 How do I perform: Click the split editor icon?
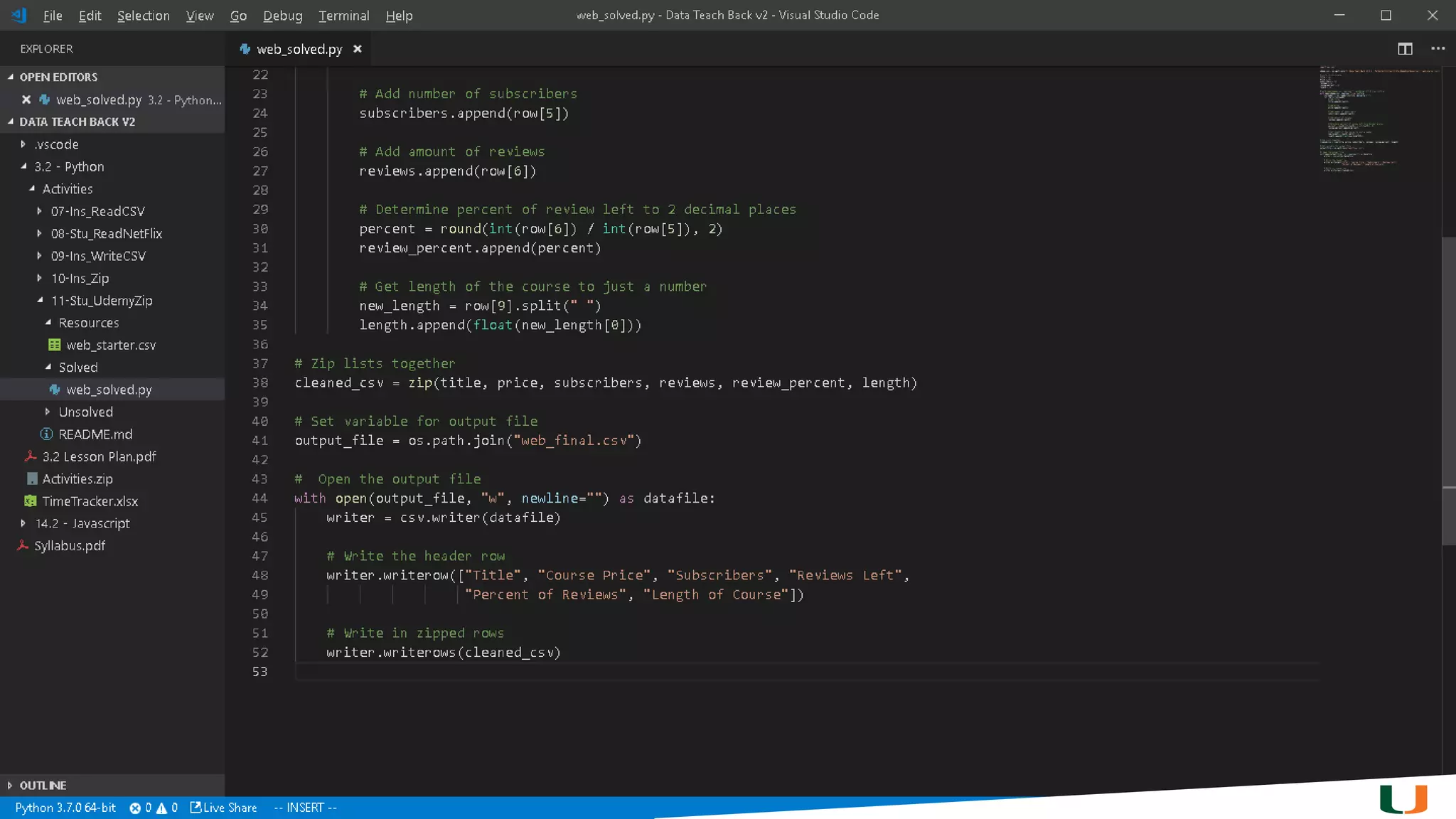[1405, 48]
